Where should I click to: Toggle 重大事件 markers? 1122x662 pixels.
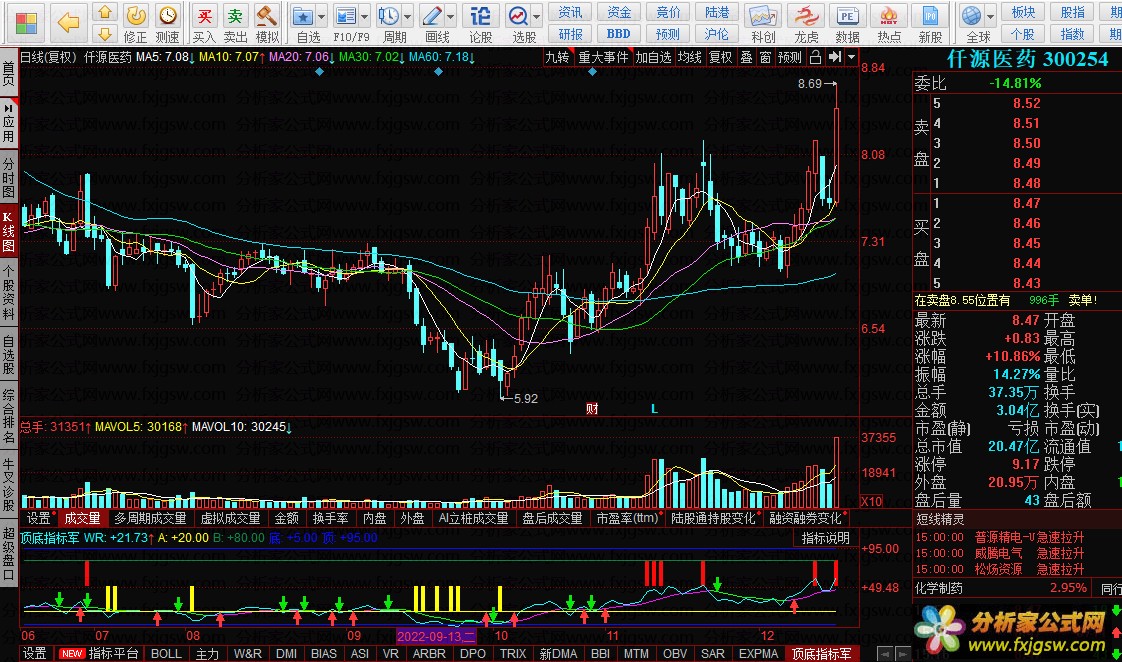(603, 57)
